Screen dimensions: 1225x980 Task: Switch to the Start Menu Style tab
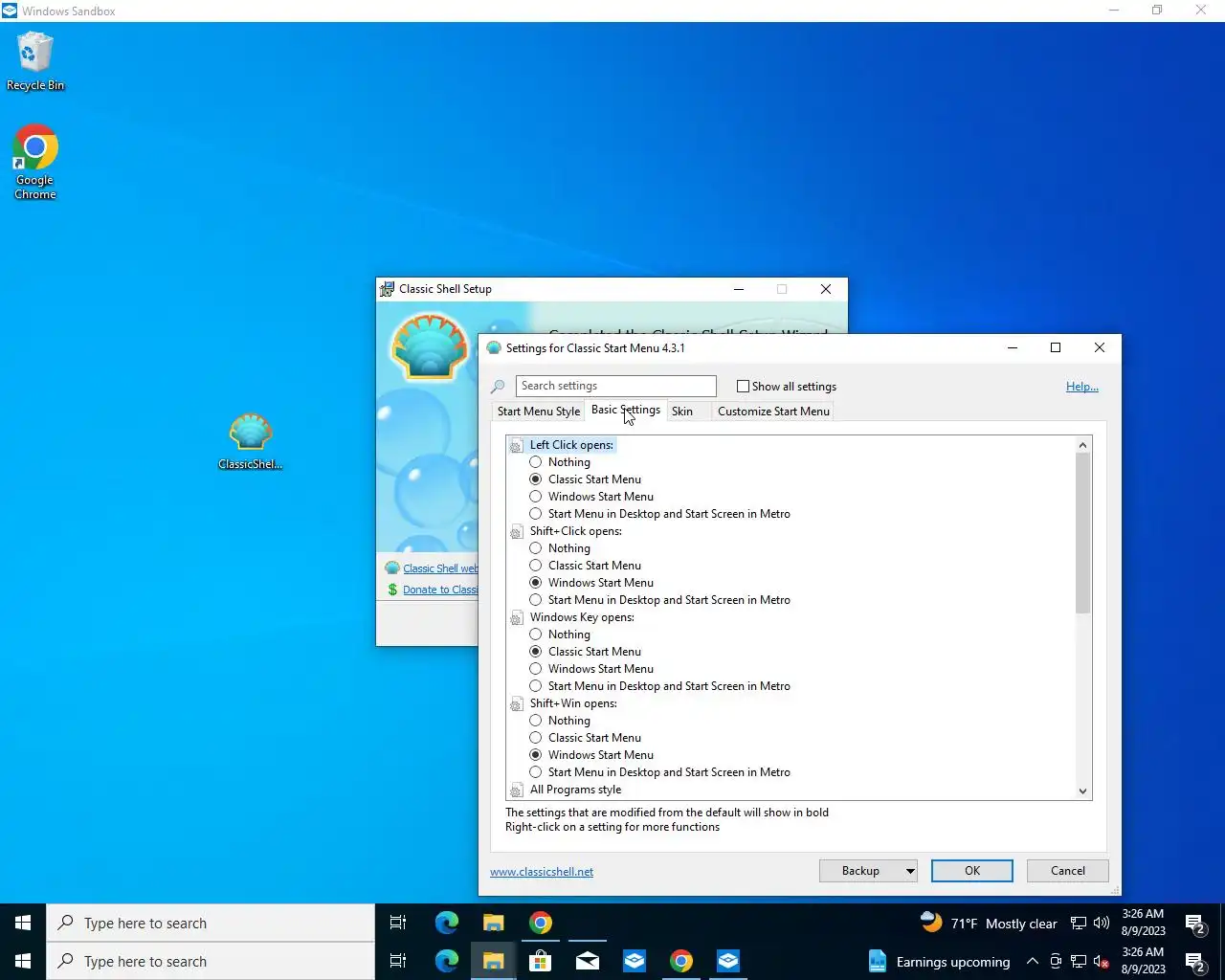pos(539,412)
